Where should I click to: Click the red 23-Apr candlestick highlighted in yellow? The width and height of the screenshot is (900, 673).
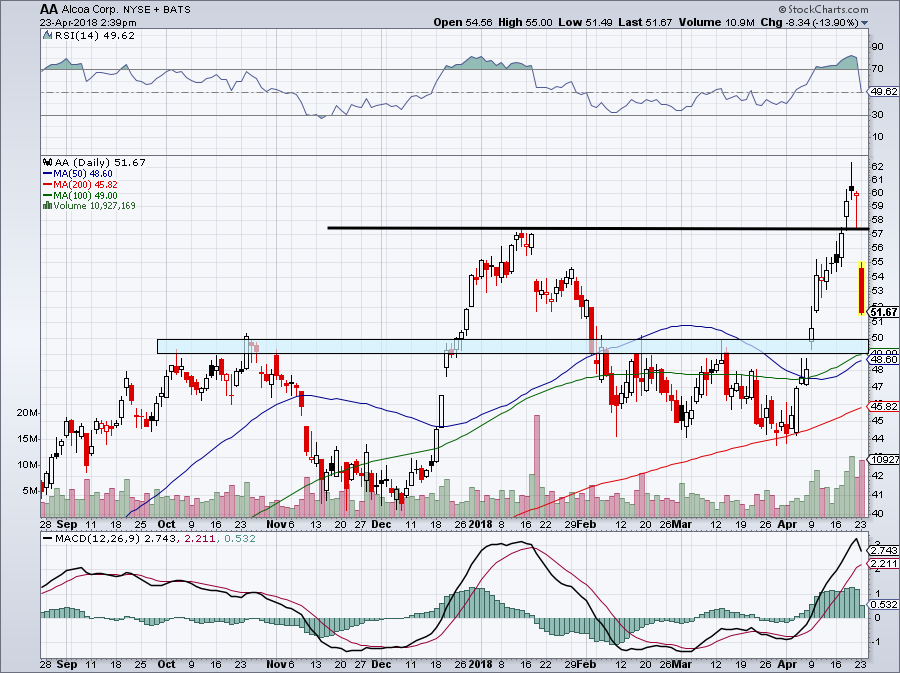click(862, 288)
